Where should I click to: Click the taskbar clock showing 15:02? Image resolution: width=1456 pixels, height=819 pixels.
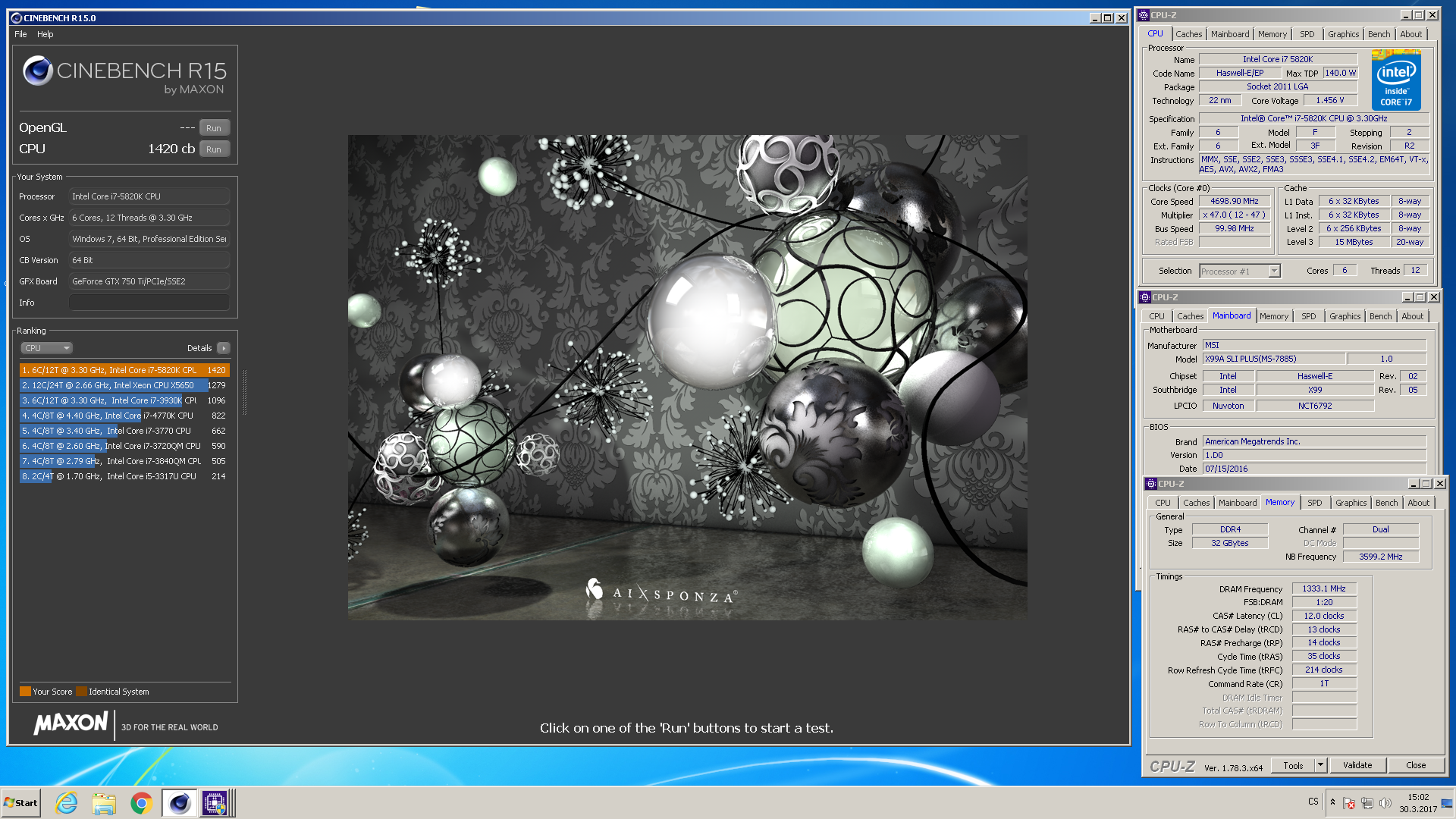tap(1418, 803)
